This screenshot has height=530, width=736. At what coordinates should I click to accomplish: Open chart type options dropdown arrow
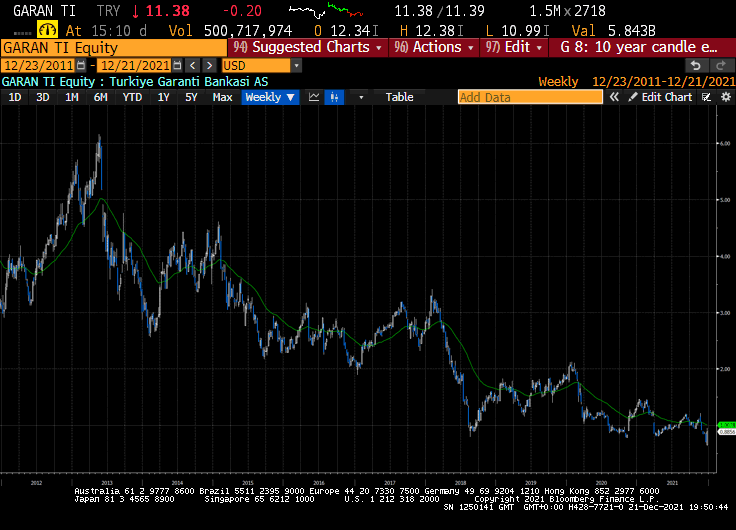tap(361, 97)
